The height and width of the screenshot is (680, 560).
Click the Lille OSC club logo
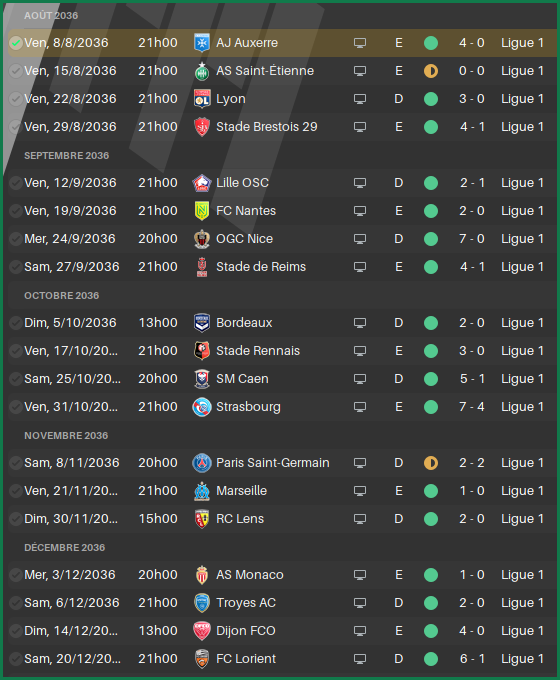click(x=202, y=183)
